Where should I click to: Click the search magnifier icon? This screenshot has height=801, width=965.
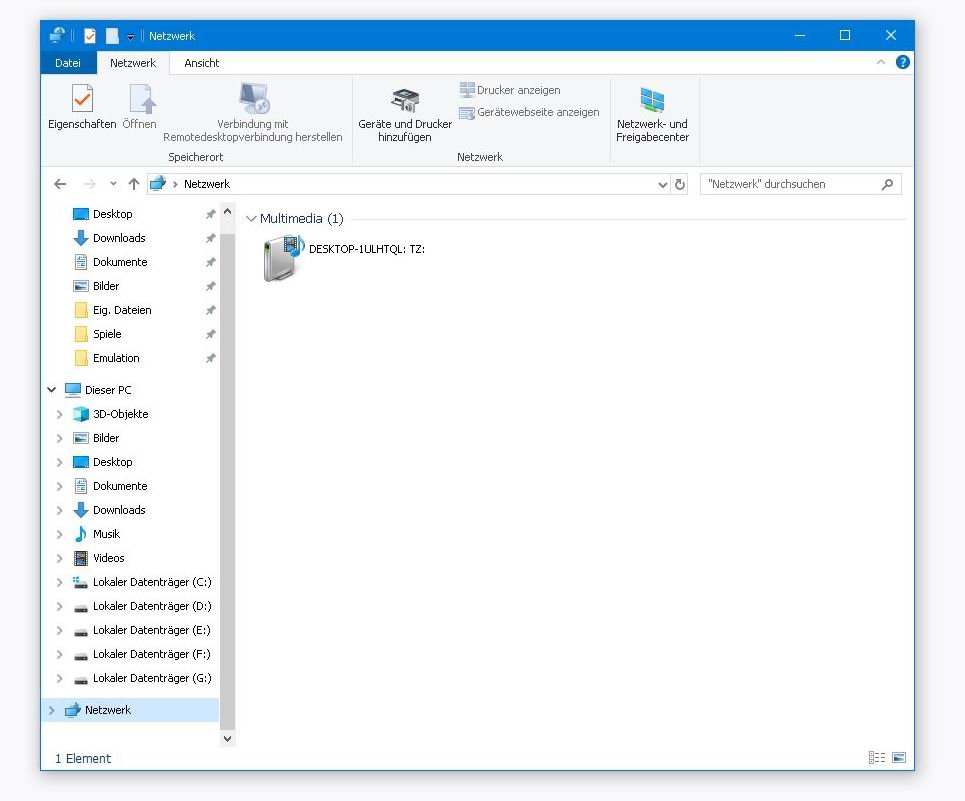point(887,184)
